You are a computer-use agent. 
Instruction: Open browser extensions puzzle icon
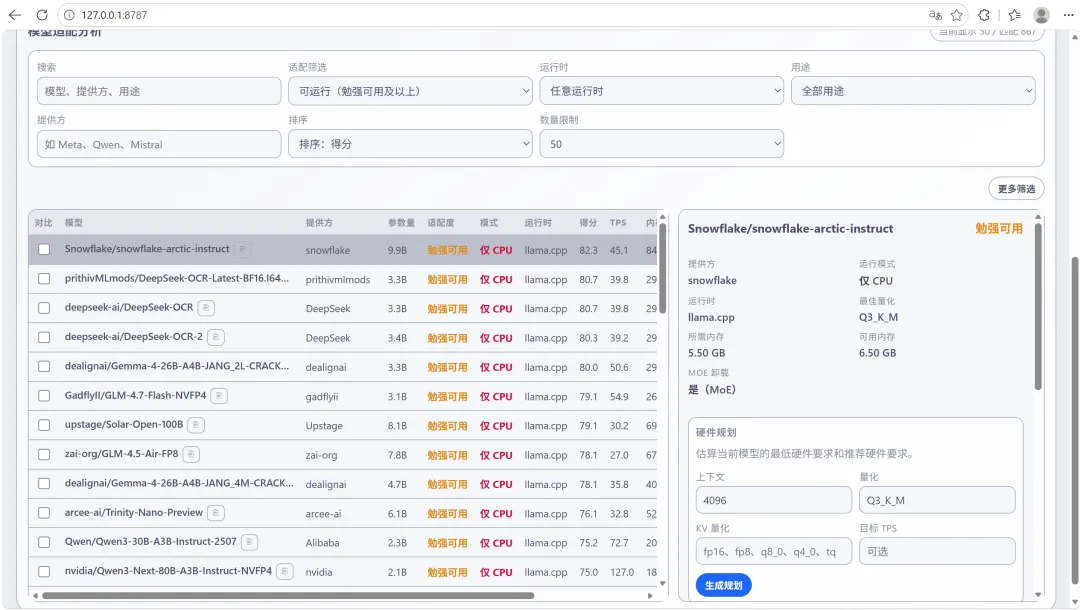coord(984,15)
